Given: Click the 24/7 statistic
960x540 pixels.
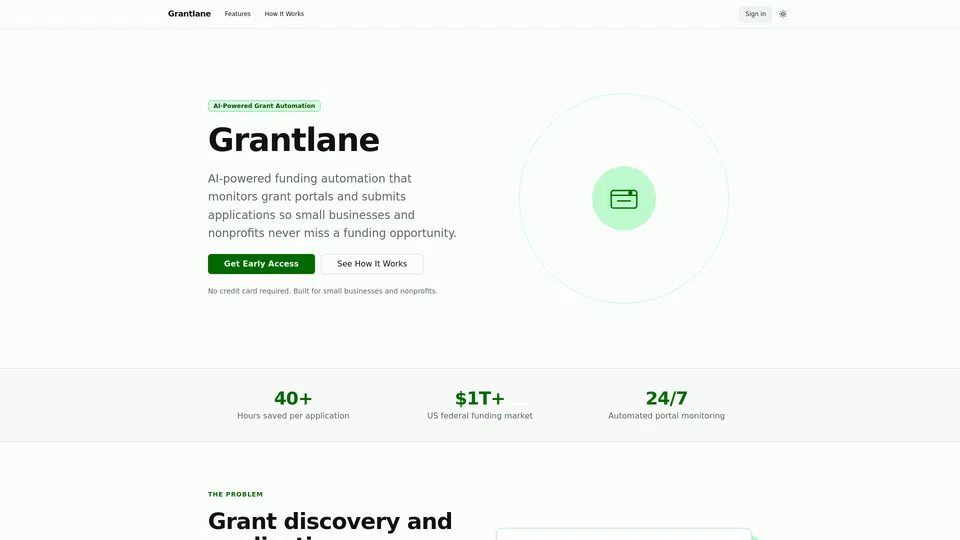Looking at the screenshot, I should pyautogui.click(x=666, y=398).
